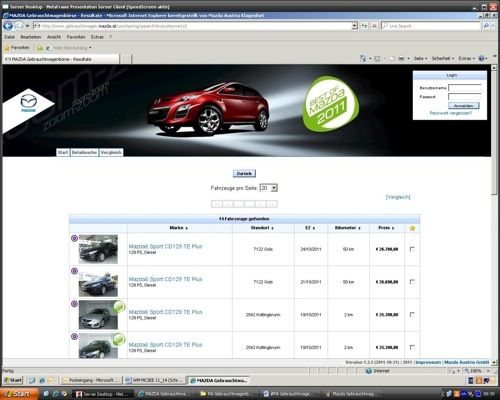This screenshot has width=500, height=400.
Task: Click purple round icon of third vehicle row
Action: pyautogui.click(x=75, y=304)
